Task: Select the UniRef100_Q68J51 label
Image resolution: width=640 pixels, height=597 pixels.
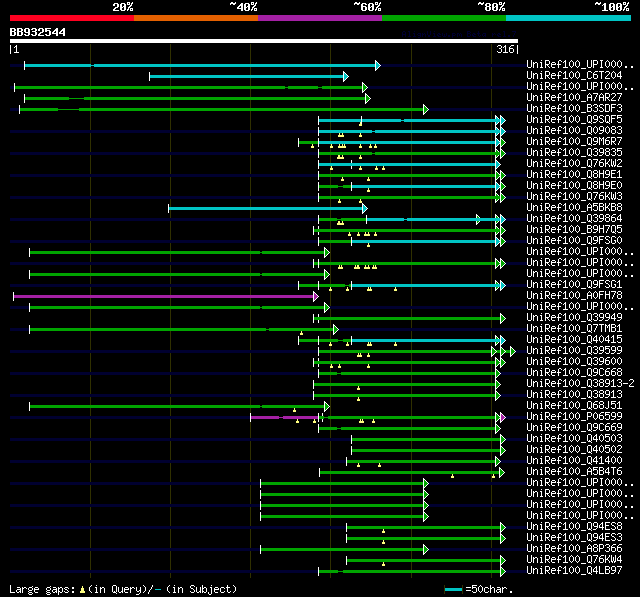Action: coord(574,406)
